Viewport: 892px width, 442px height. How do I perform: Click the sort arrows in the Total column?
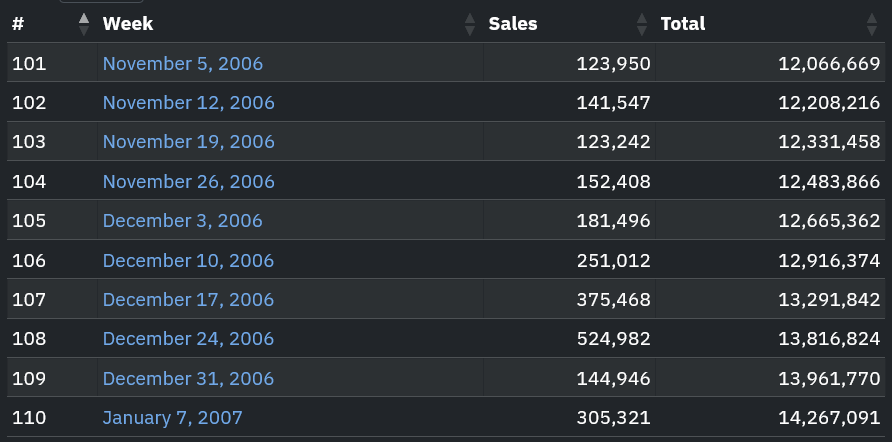click(x=872, y=24)
